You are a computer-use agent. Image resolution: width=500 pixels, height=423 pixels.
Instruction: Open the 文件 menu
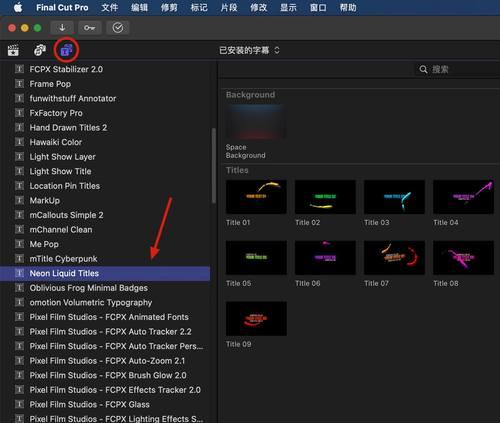(110, 7)
